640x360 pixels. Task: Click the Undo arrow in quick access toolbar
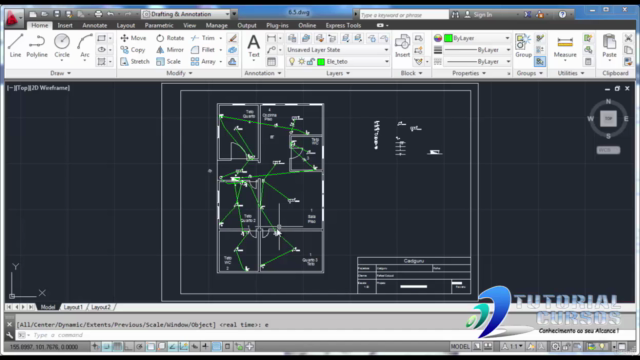pos(110,14)
